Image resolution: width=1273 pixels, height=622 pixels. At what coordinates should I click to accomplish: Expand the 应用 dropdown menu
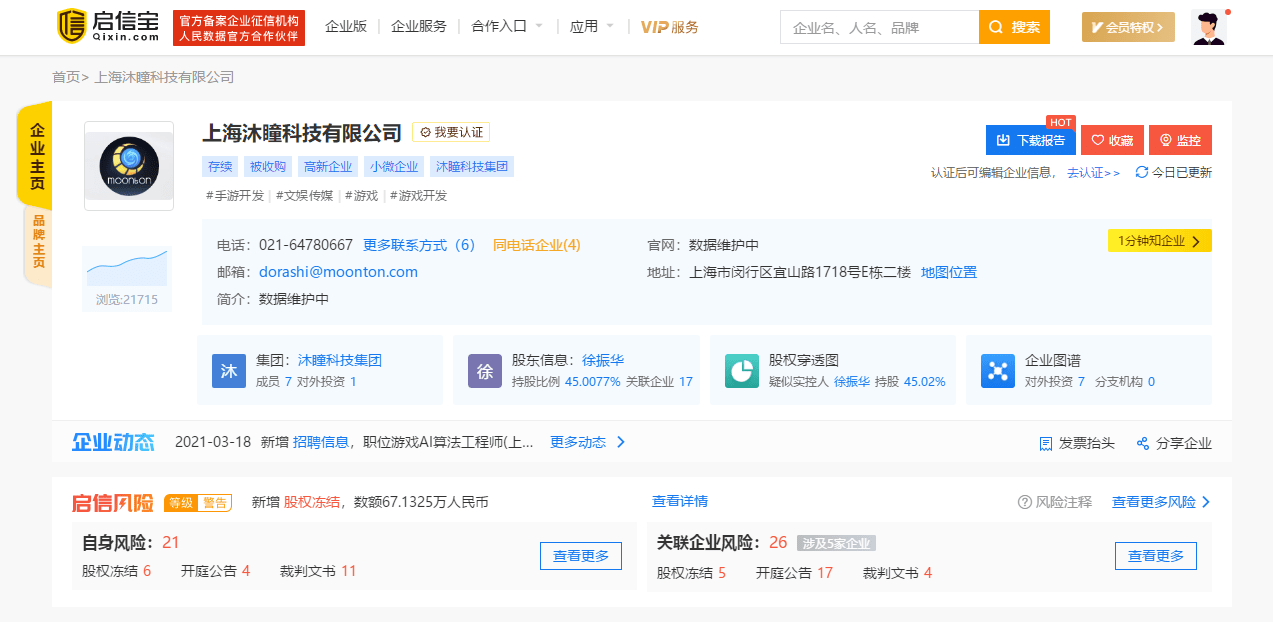coord(592,26)
